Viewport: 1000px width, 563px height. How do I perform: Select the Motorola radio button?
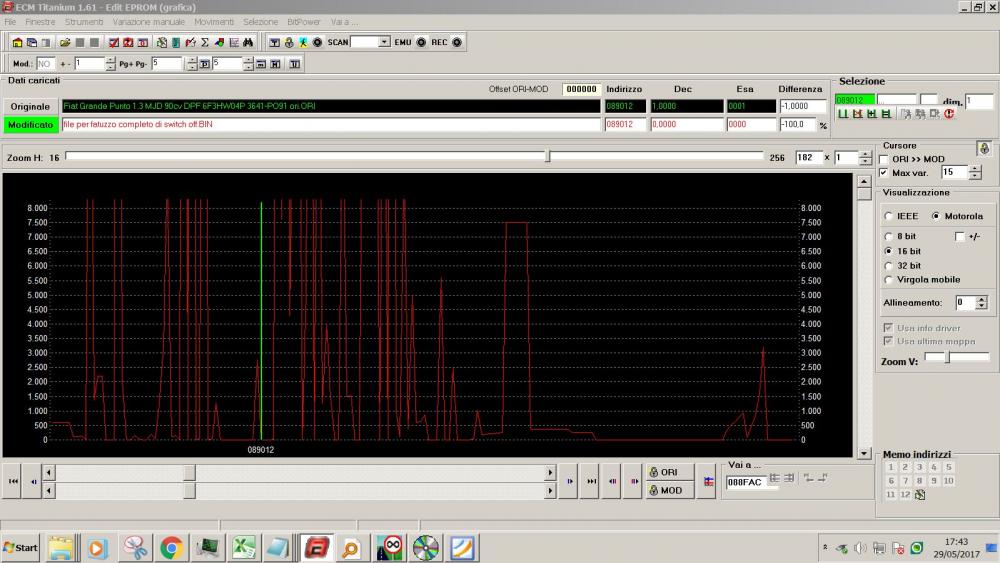click(x=936, y=216)
